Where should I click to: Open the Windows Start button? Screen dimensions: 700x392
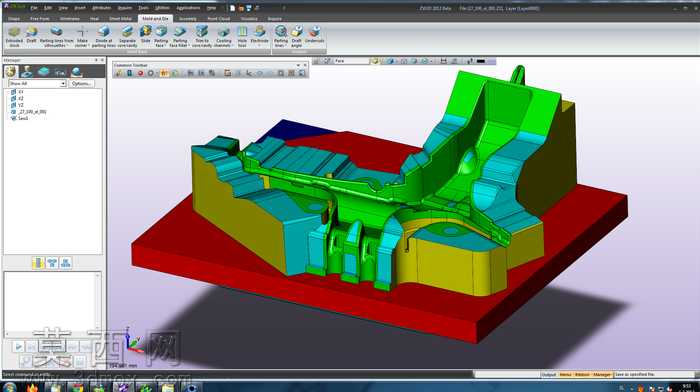[9, 387]
